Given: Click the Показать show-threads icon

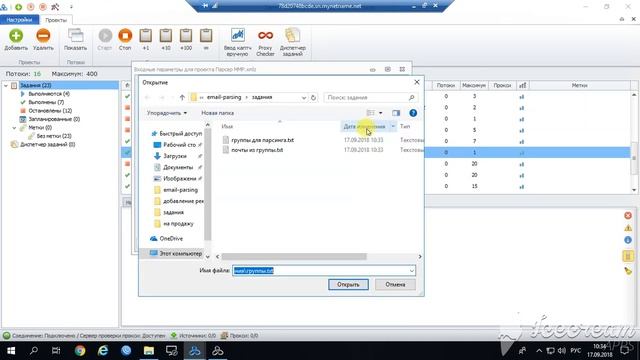Looking at the screenshot, I should (76, 36).
